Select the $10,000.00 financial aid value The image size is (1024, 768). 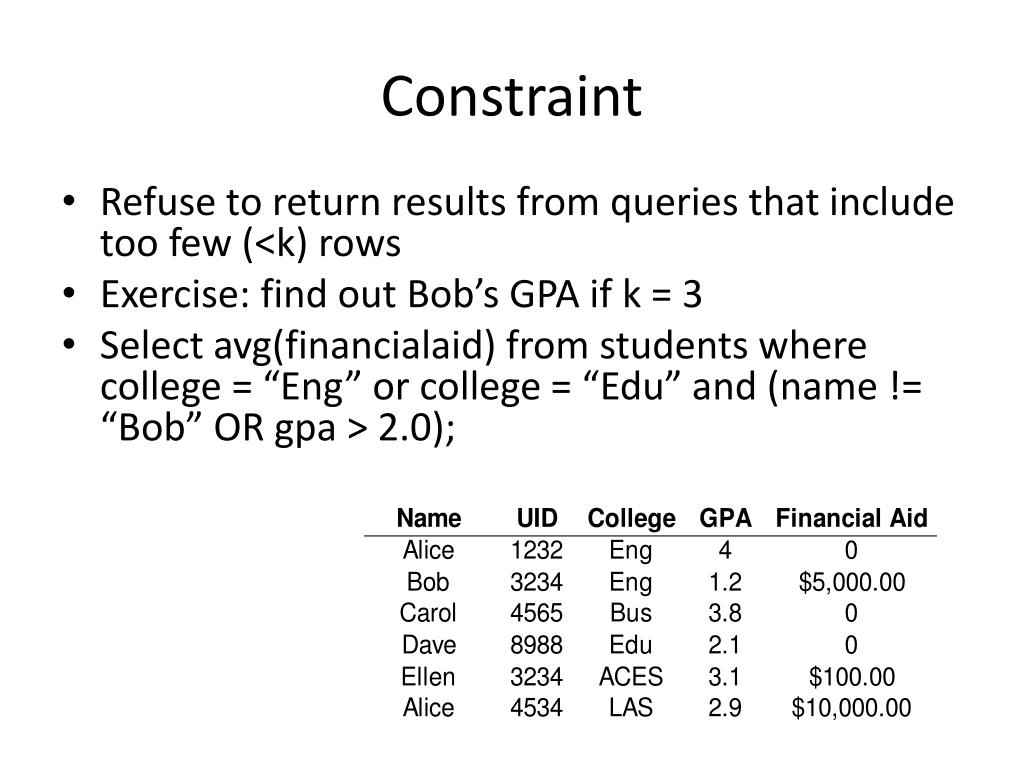[851, 708]
